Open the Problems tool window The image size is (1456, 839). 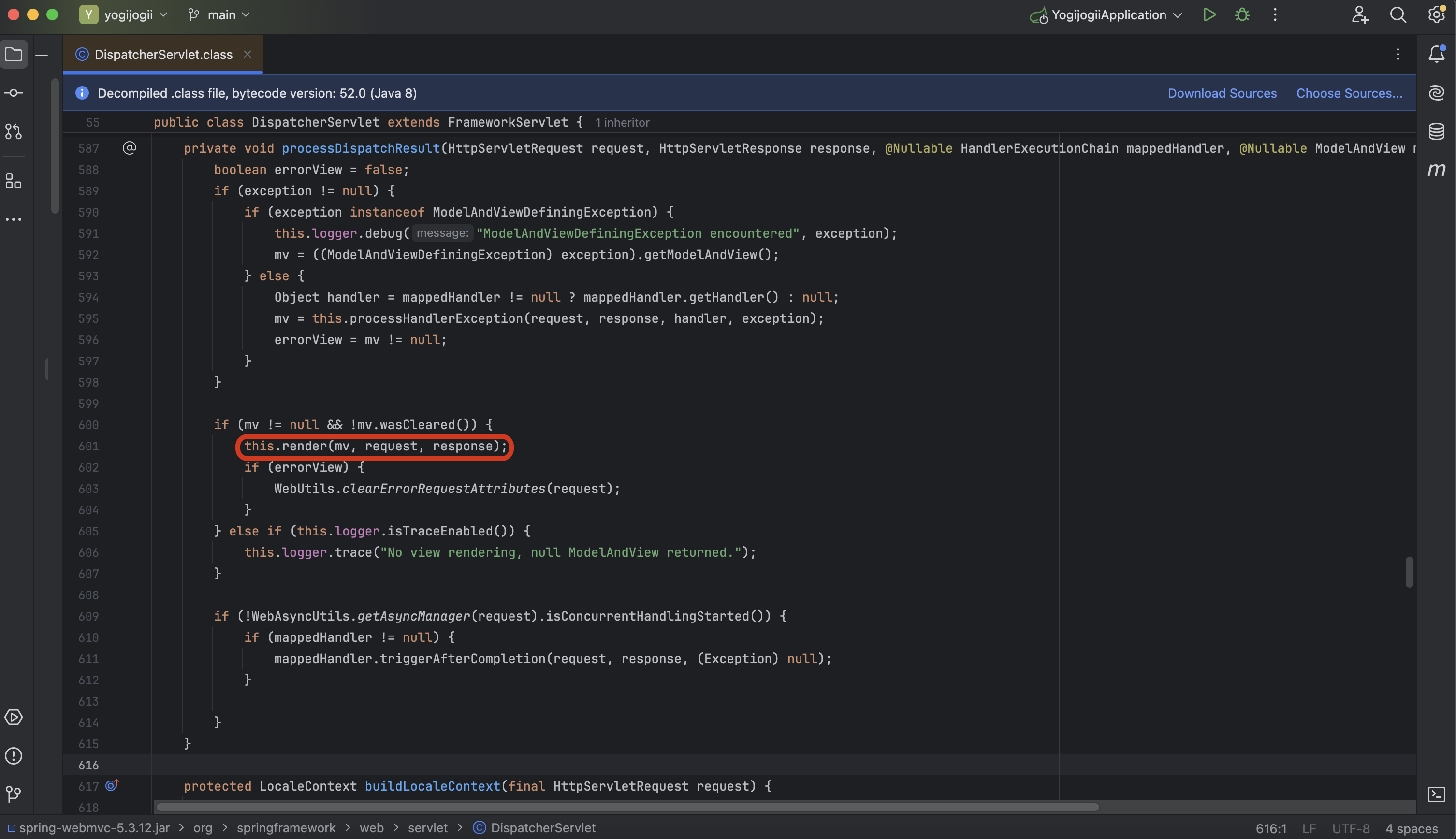(x=14, y=756)
